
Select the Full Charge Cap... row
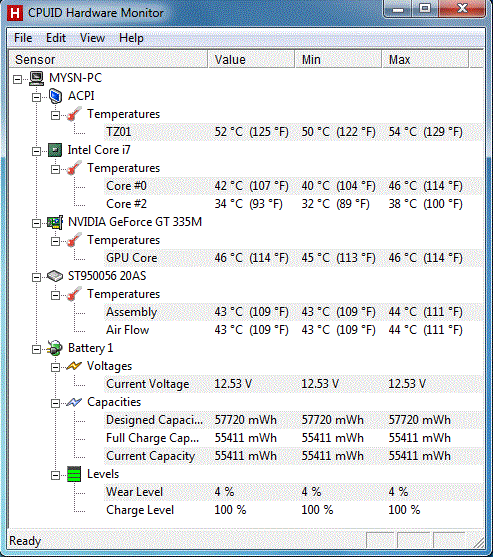click(x=293, y=438)
